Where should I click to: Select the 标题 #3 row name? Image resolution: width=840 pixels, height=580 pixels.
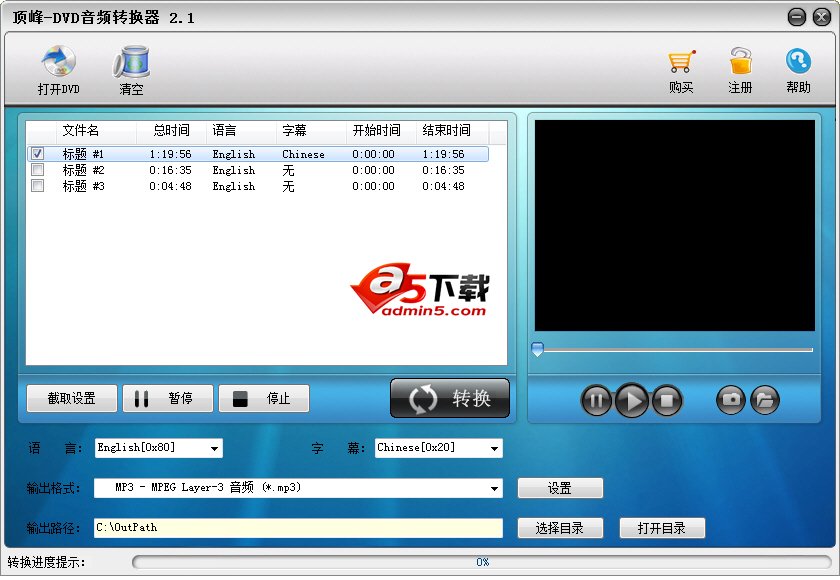pos(83,186)
